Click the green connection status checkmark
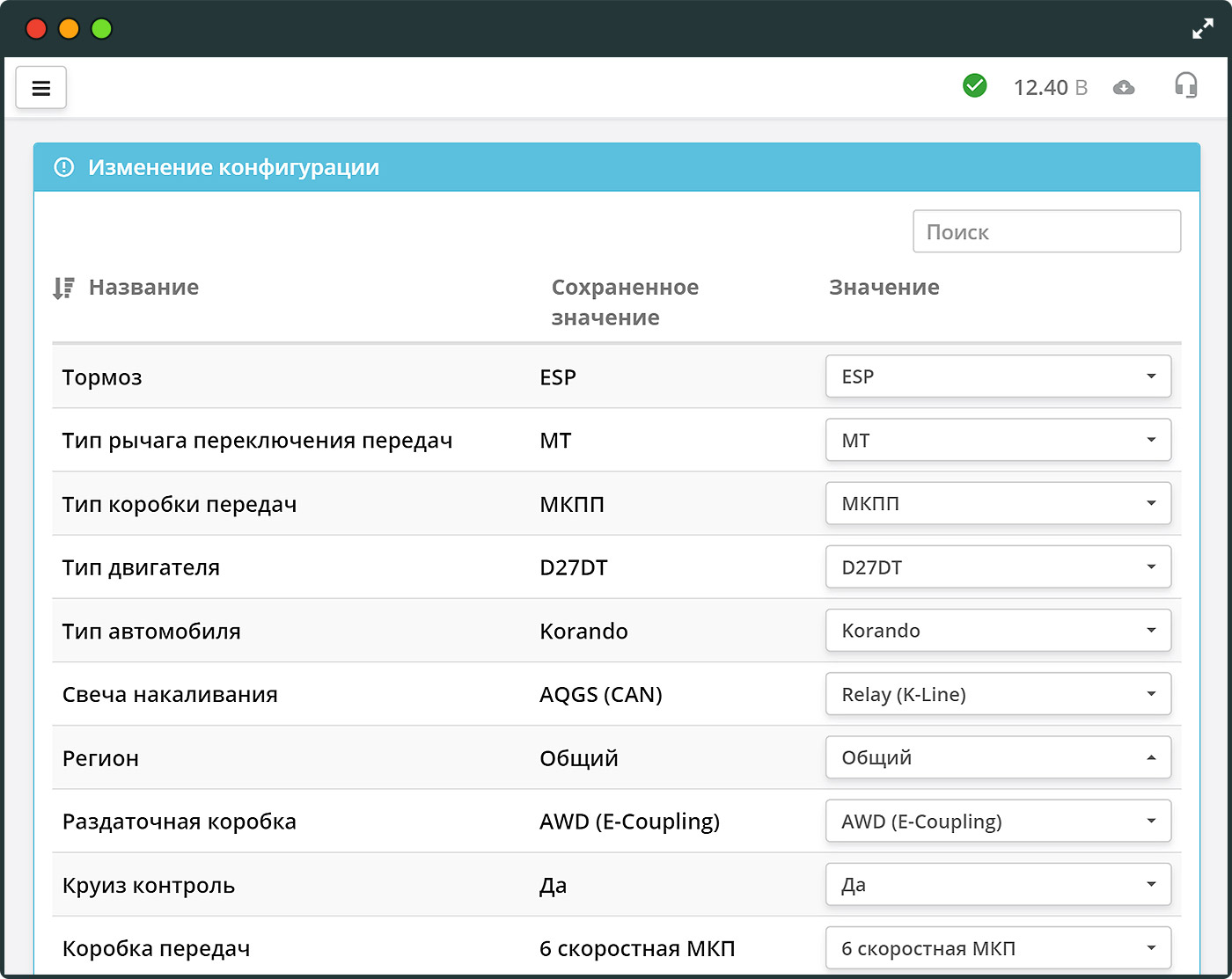This screenshot has width=1232, height=979. [x=975, y=86]
